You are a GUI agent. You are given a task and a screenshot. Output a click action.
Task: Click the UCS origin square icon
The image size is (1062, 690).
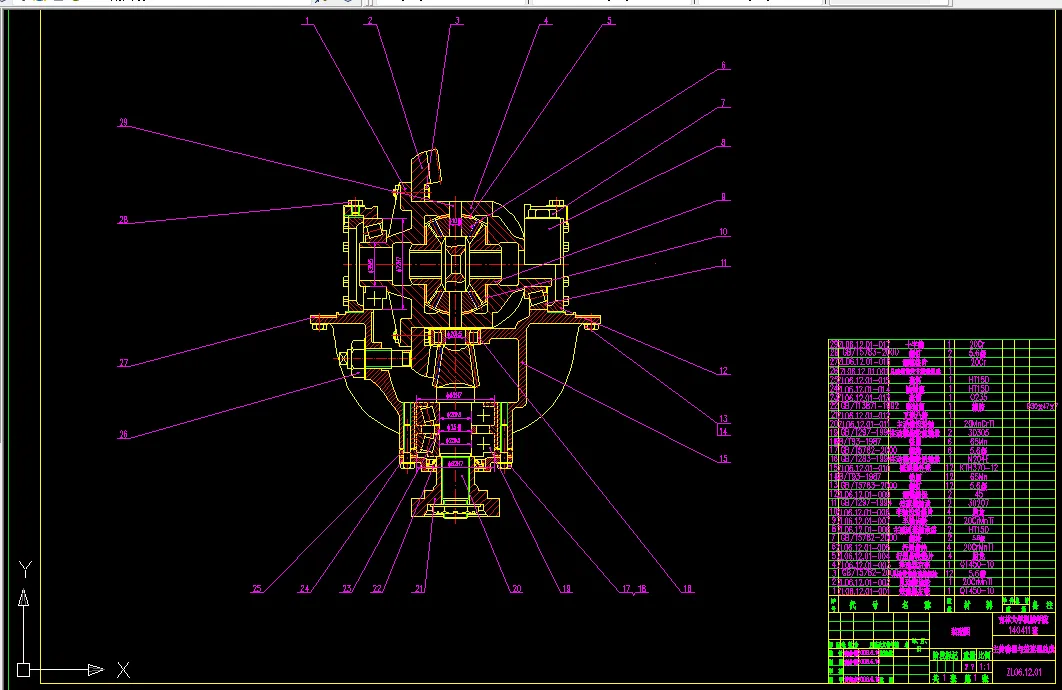point(24,670)
